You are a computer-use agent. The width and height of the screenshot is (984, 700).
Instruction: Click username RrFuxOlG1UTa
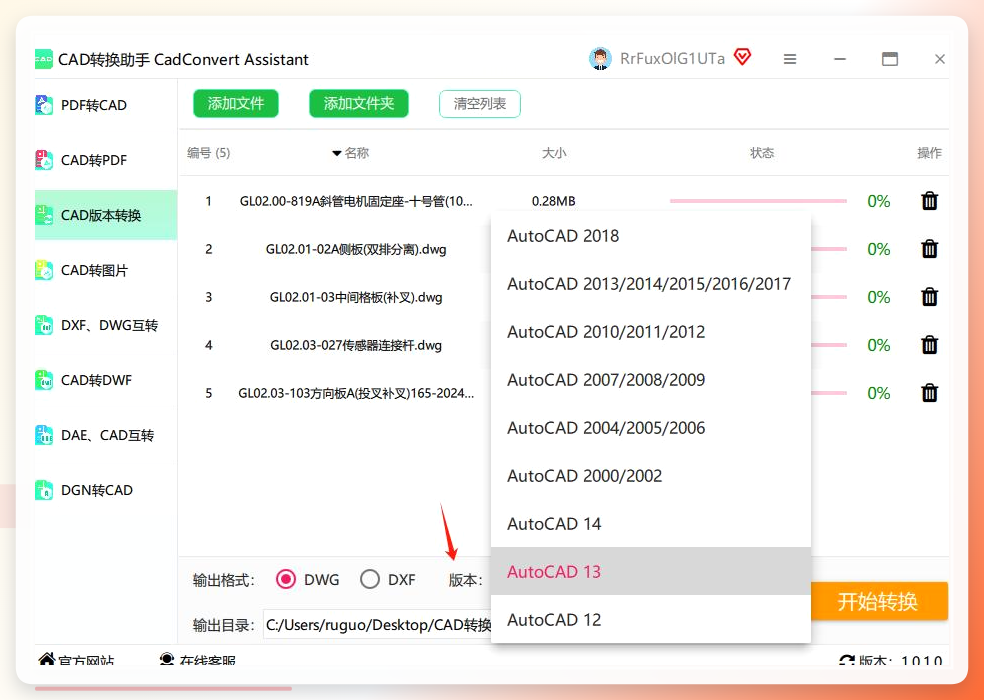(x=672, y=59)
